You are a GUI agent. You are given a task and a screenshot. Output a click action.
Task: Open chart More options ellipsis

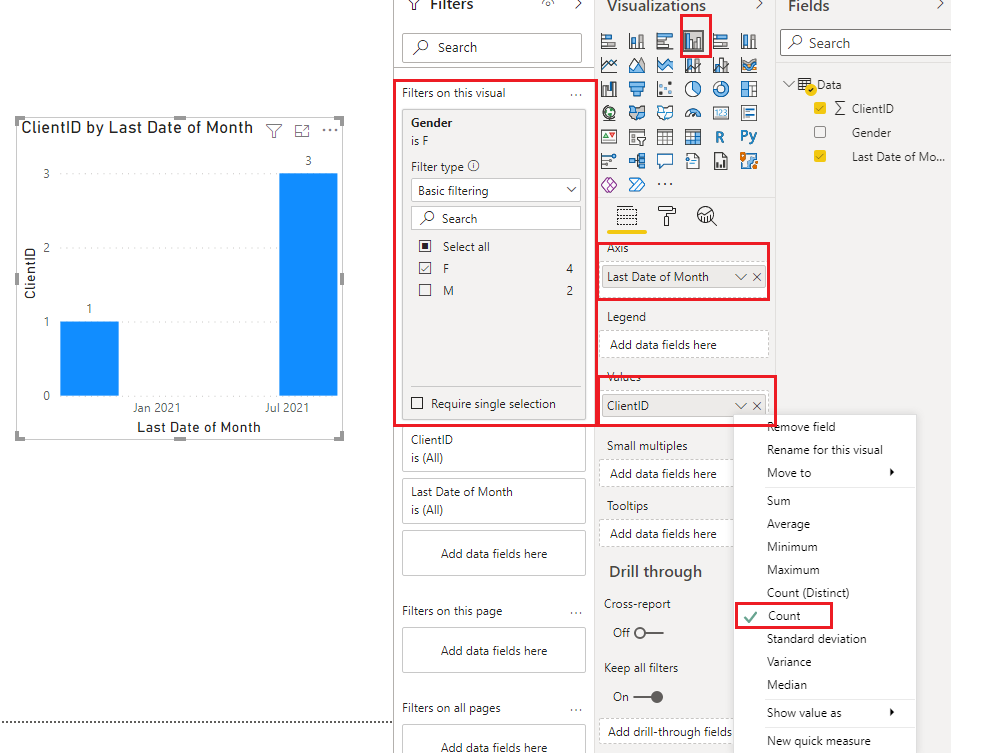click(330, 131)
